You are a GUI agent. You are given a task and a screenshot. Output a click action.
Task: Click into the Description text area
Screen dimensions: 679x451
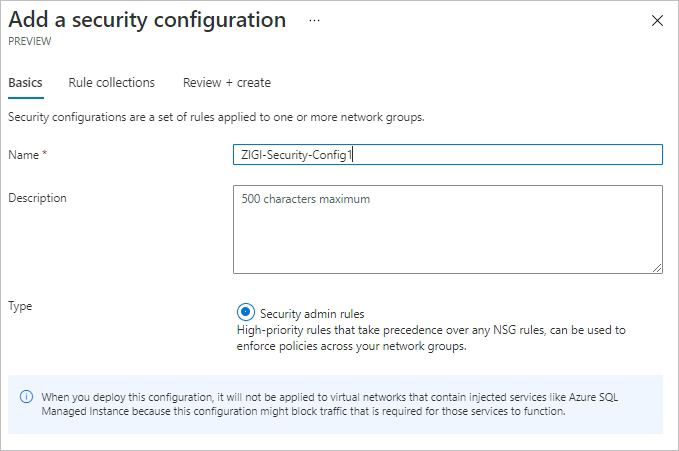448,230
